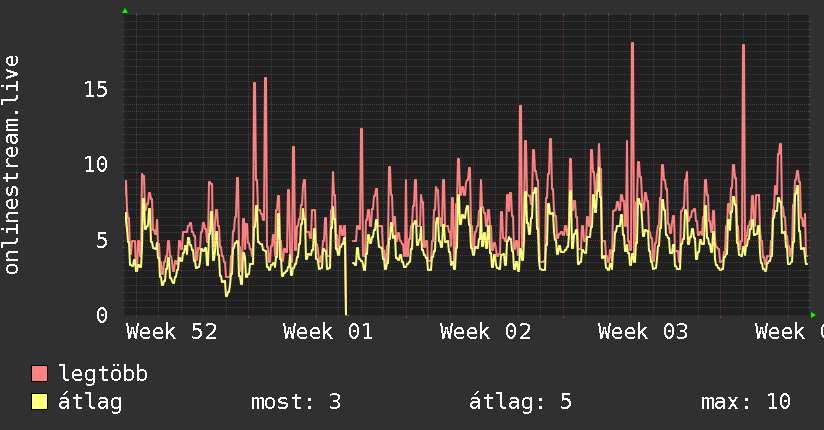Click the 'legtöbb' legend label

(103, 374)
